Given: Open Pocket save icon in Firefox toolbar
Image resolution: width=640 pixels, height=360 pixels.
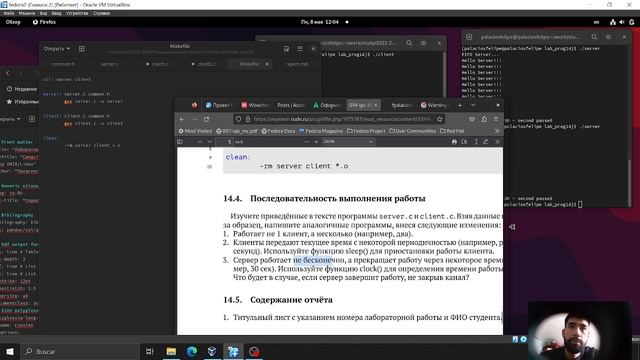Looking at the screenshot, I should click(x=472, y=119).
